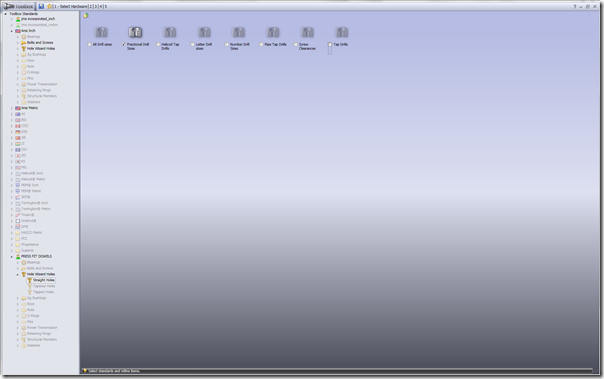The height and width of the screenshot is (379, 604).
Task: Select the Helicoil Tap Drills book icon
Action: [170, 32]
